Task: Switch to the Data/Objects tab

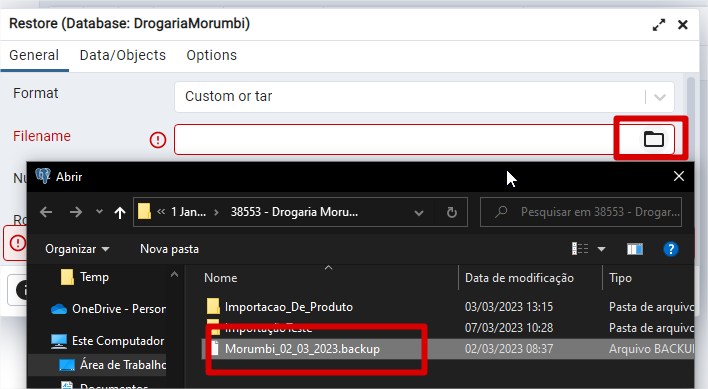Action: [123, 56]
